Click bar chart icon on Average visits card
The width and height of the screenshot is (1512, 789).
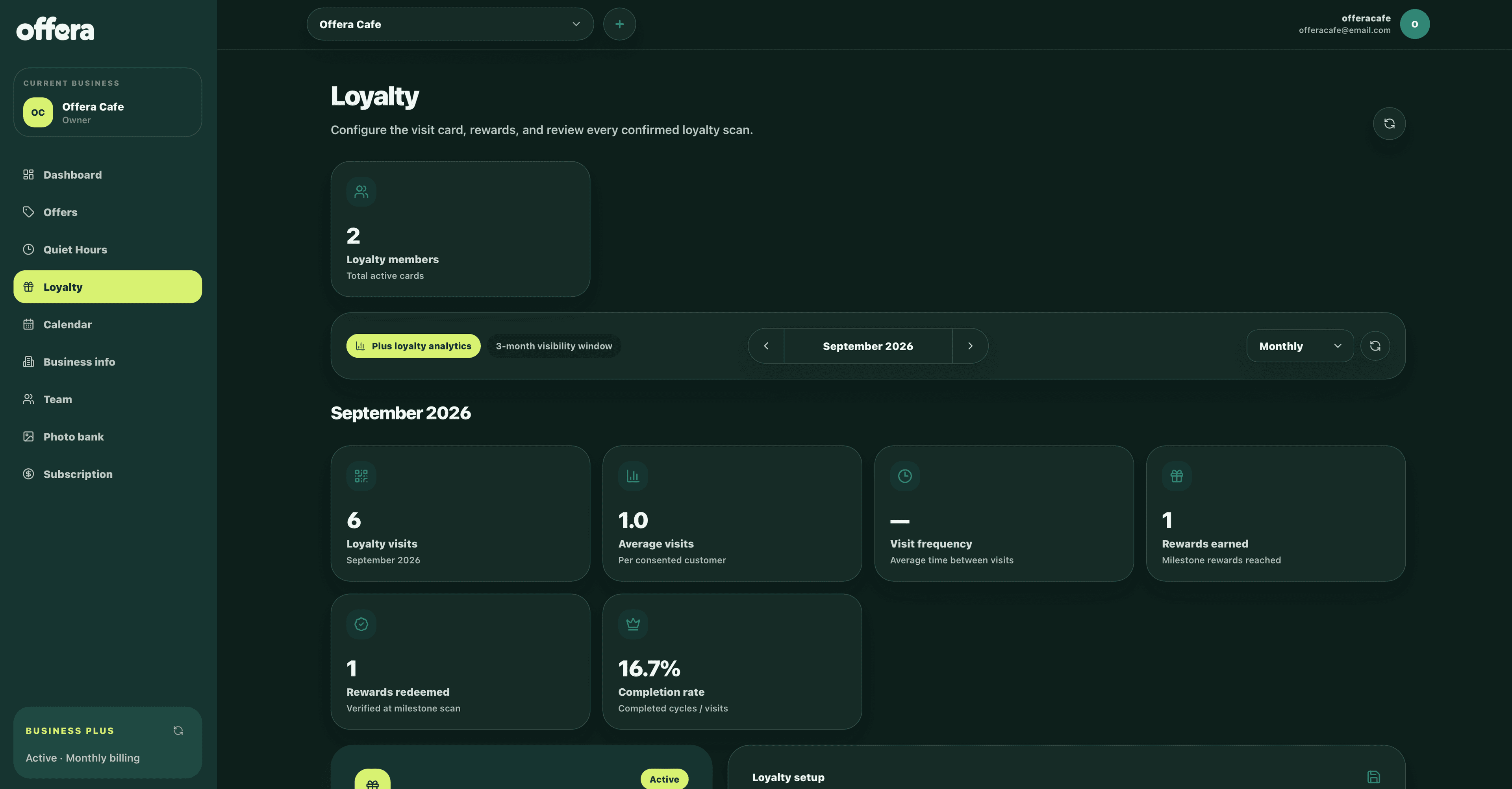633,476
